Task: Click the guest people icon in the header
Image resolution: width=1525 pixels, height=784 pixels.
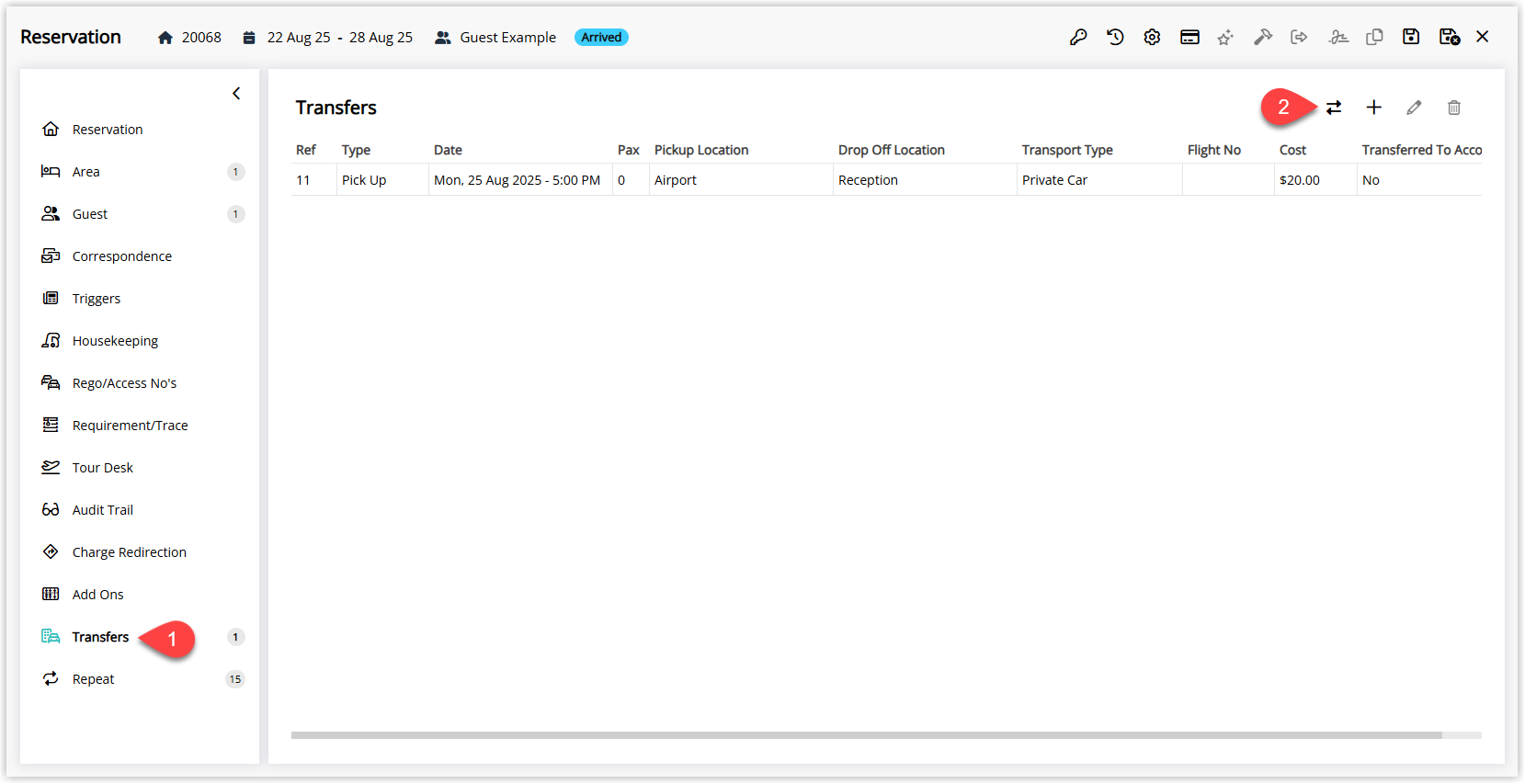Action: [443, 38]
